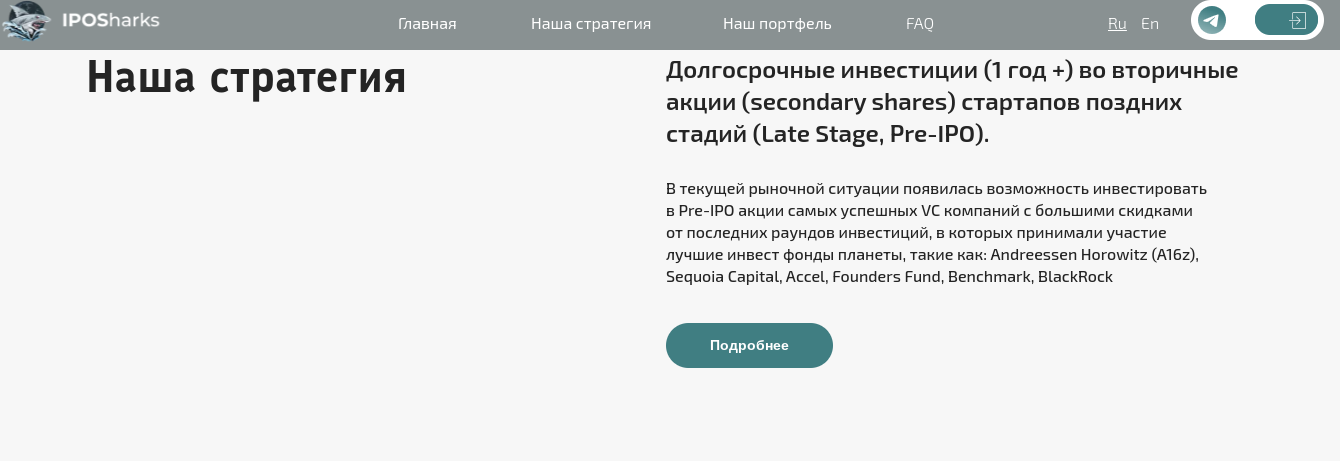Click the large Наша стратегия page heading
1340x461 pixels.
coord(246,77)
